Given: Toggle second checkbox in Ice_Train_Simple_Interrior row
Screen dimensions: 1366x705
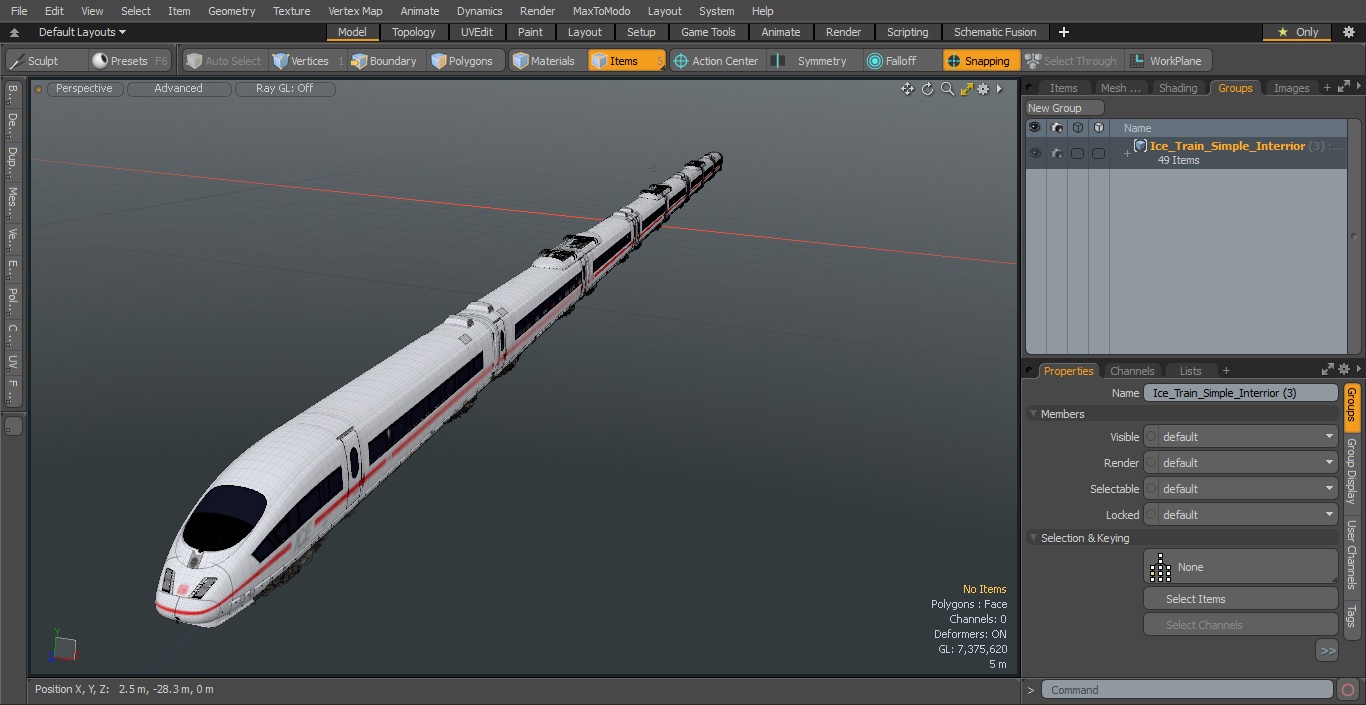Looking at the screenshot, I should 1098,153.
